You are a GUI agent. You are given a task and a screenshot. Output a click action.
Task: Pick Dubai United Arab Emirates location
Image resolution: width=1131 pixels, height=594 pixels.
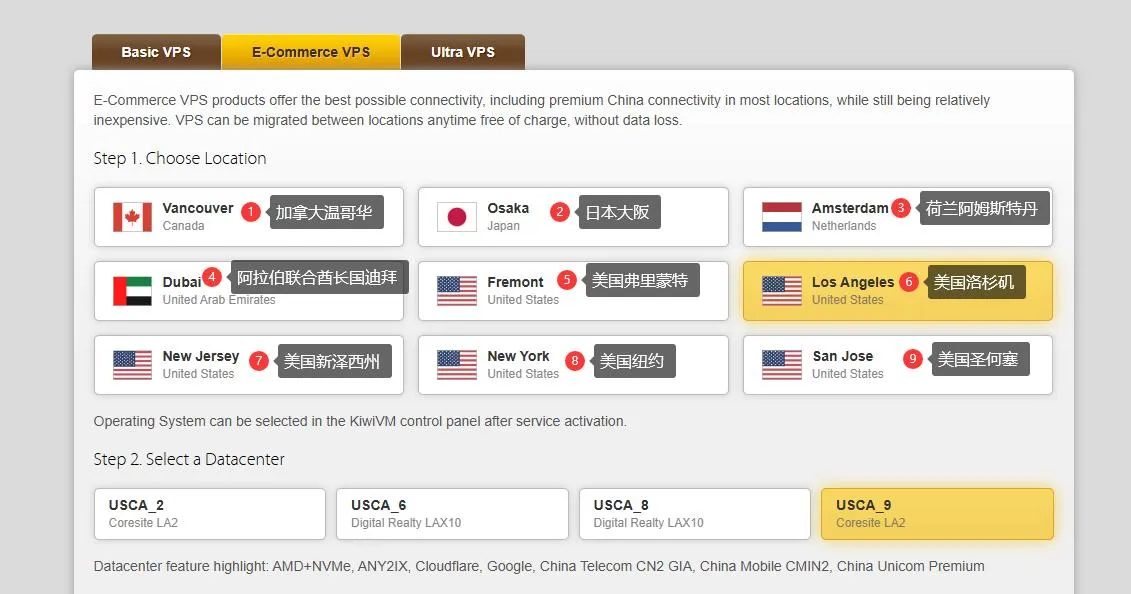(x=249, y=291)
